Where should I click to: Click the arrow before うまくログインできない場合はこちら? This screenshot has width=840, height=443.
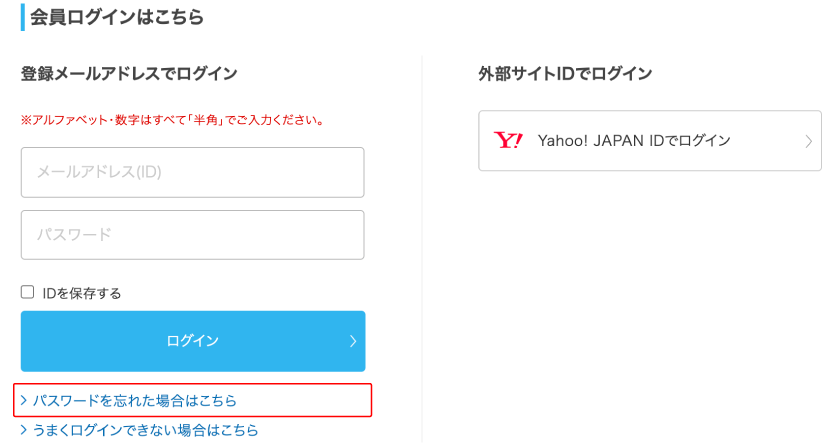(x=24, y=430)
